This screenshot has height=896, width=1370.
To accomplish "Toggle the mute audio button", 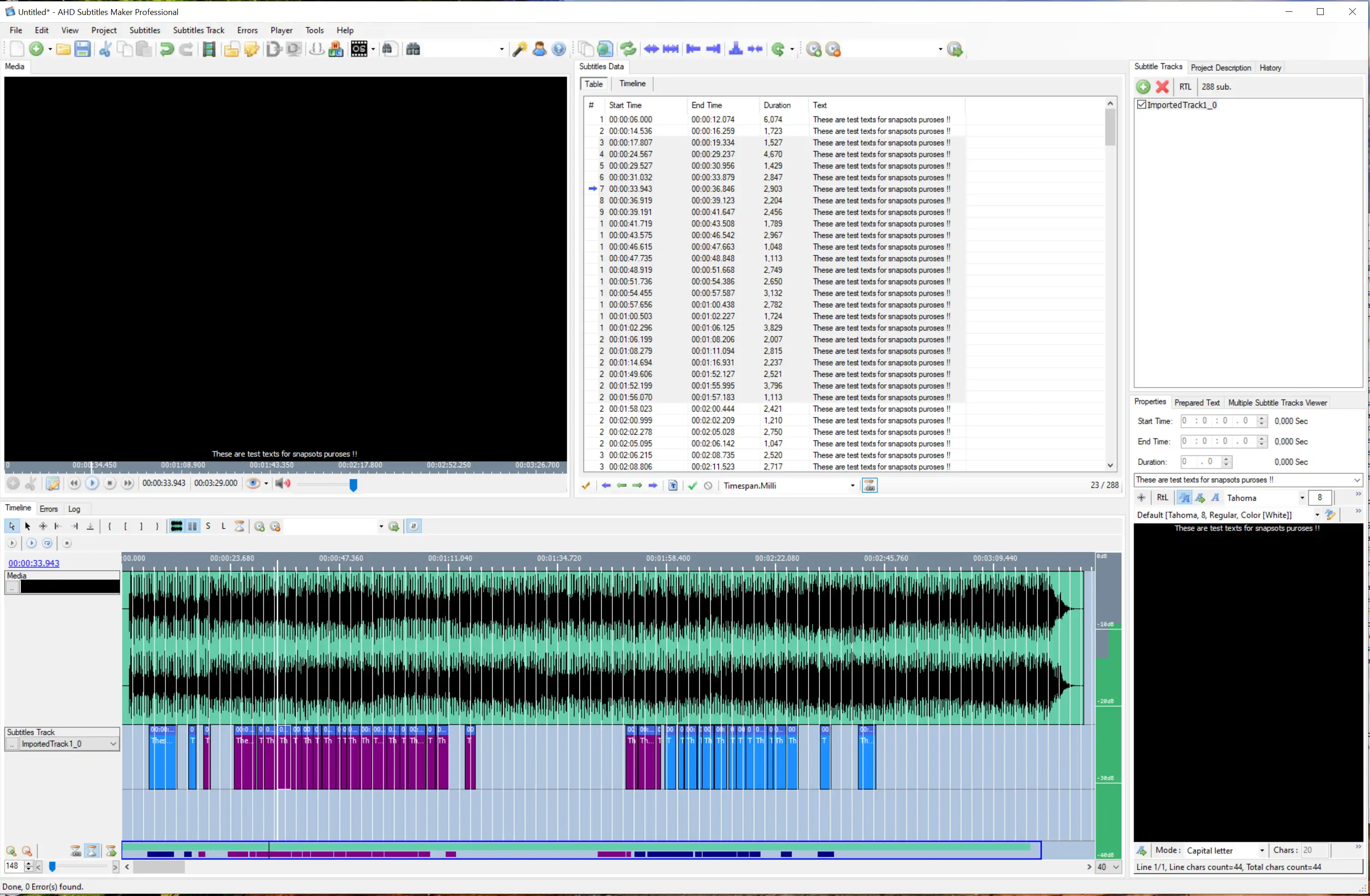I will pos(283,484).
